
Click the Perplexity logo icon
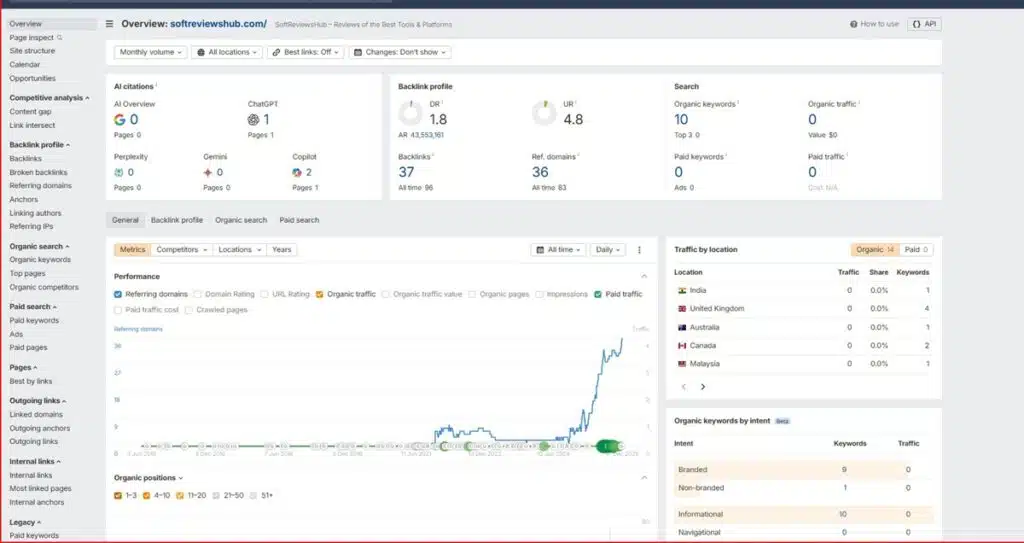(118, 173)
